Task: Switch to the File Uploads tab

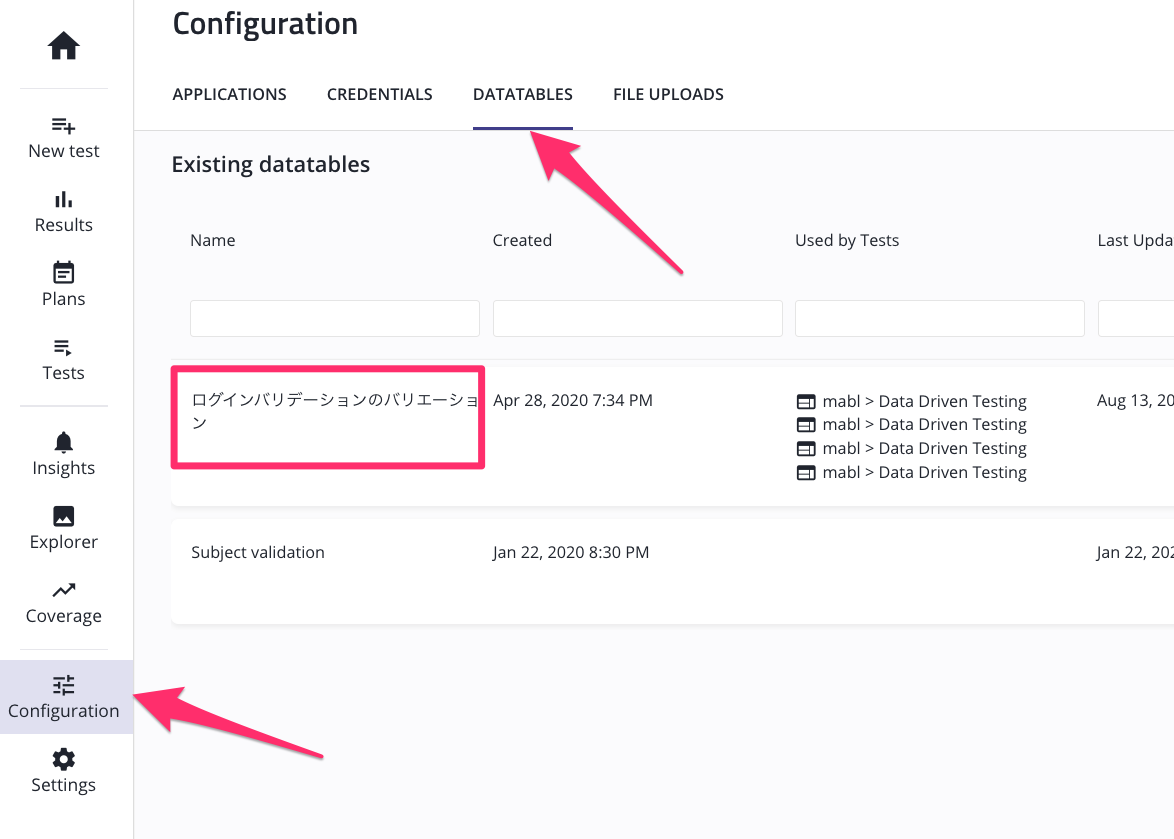Action: [x=668, y=94]
